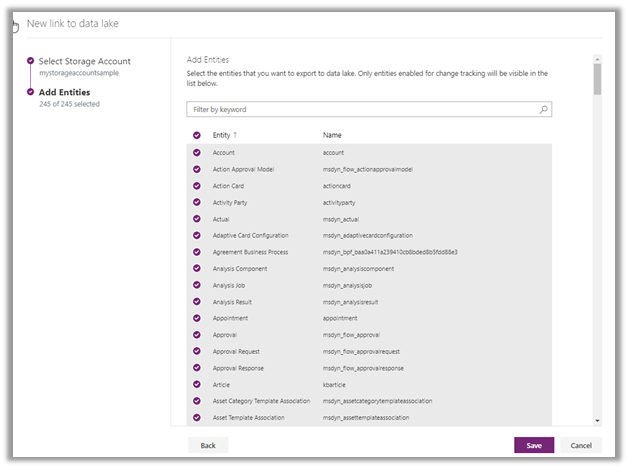Toggle the Analysis Job entity checkbox
The width and height of the screenshot is (628, 469).
[197, 285]
